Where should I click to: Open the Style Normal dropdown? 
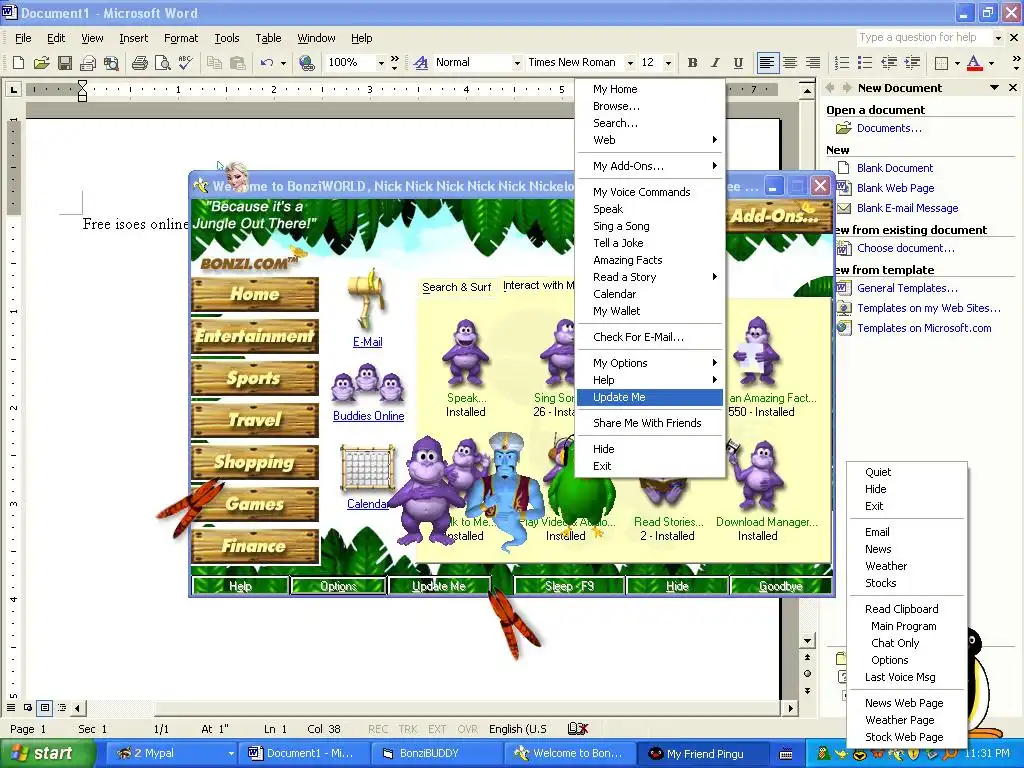[517, 63]
